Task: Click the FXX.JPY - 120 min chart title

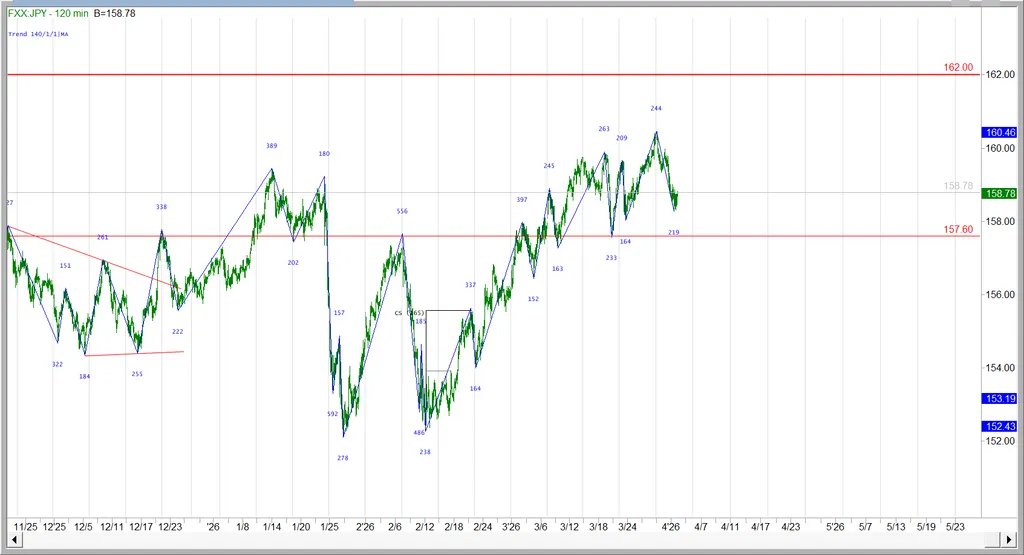Action: click(x=47, y=13)
